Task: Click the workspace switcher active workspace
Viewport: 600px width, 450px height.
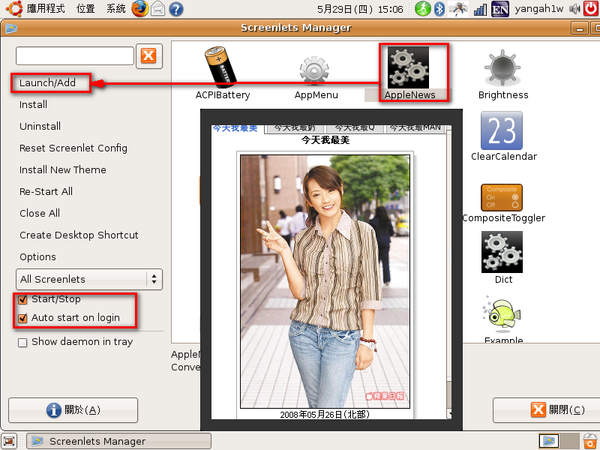Action: tap(549, 441)
